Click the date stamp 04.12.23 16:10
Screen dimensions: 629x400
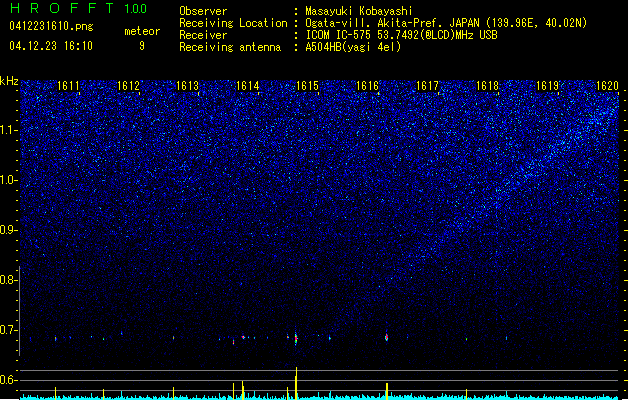pyautogui.click(x=51, y=46)
